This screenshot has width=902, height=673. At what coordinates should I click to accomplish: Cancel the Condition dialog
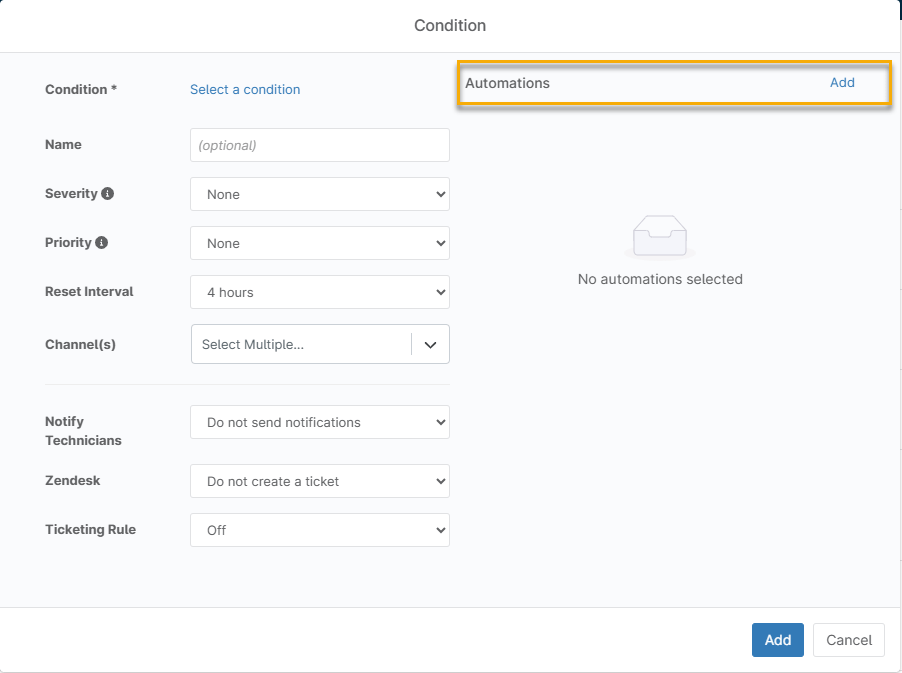point(849,640)
